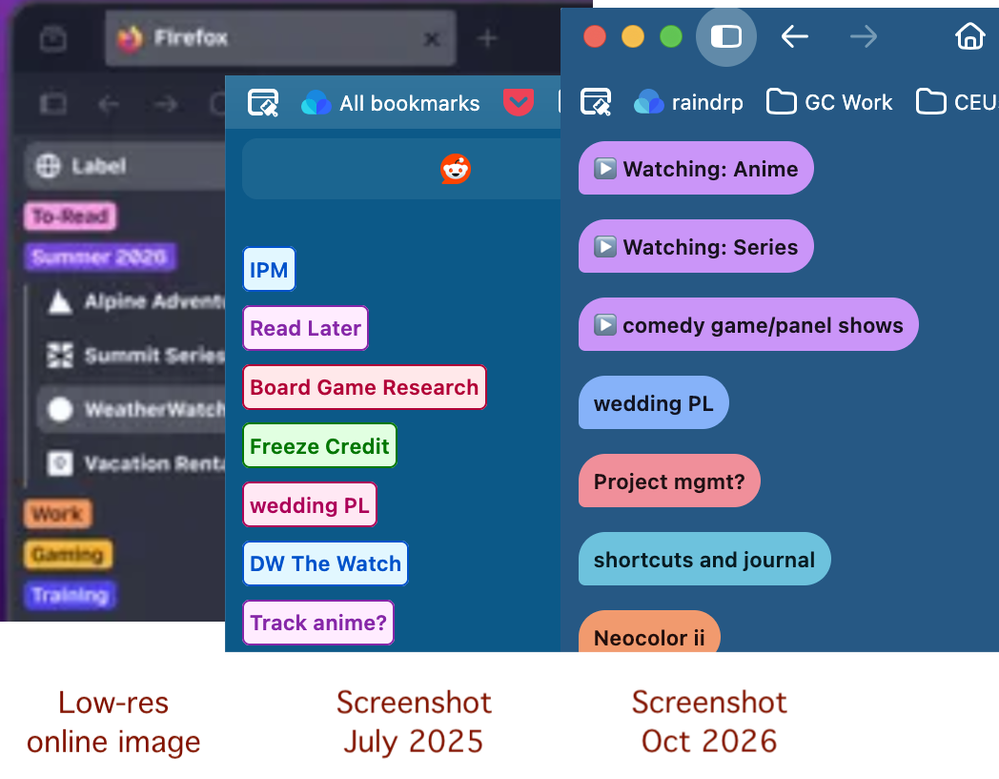Select the Watching: Anime tab group
Viewport: 999px width, 779px height.
coord(696,168)
